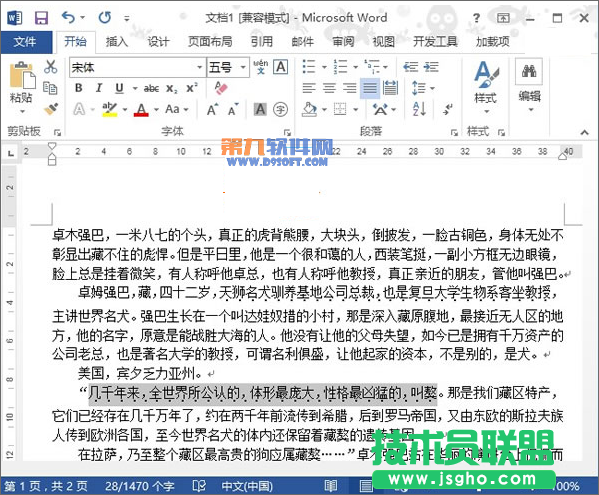Click the Redo/Repeat icon
599x495 pixels.
tap(105, 18)
